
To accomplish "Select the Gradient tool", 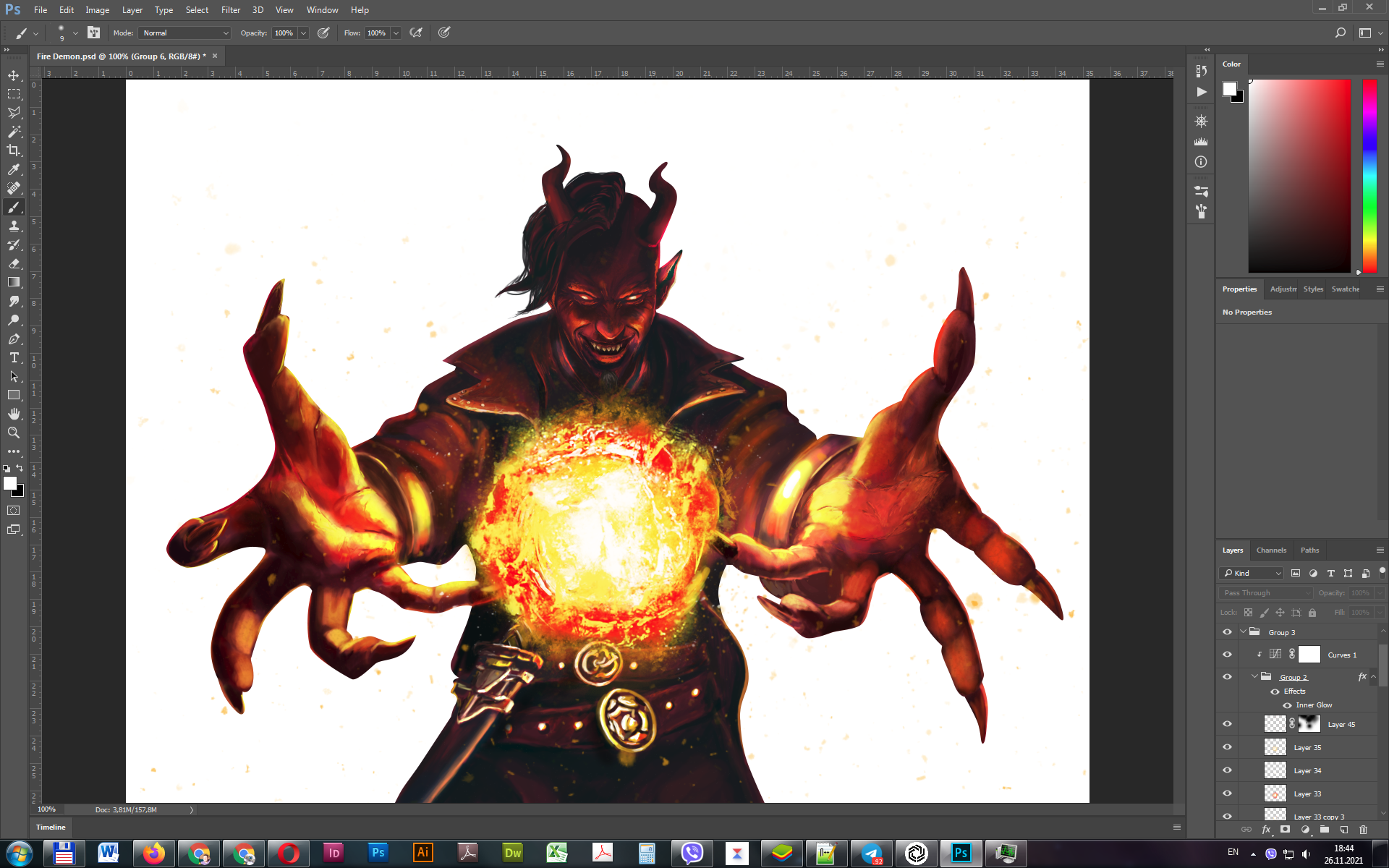I will coord(14,282).
